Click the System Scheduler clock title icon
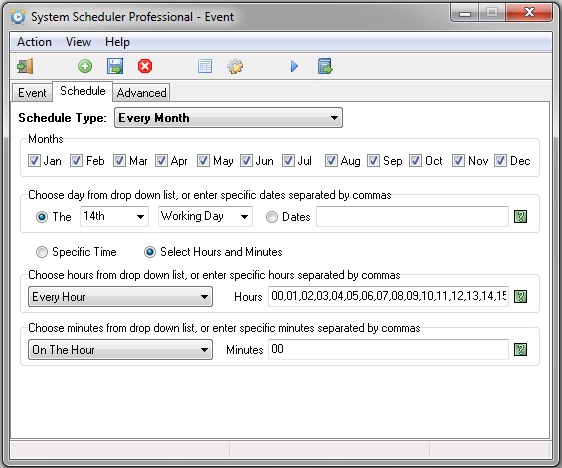The height and width of the screenshot is (468, 562). click(18, 16)
